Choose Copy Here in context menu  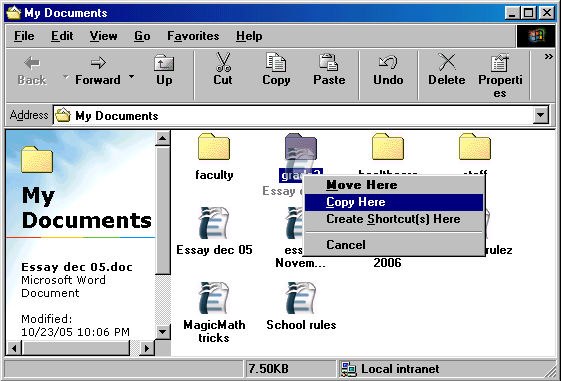[x=394, y=202]
